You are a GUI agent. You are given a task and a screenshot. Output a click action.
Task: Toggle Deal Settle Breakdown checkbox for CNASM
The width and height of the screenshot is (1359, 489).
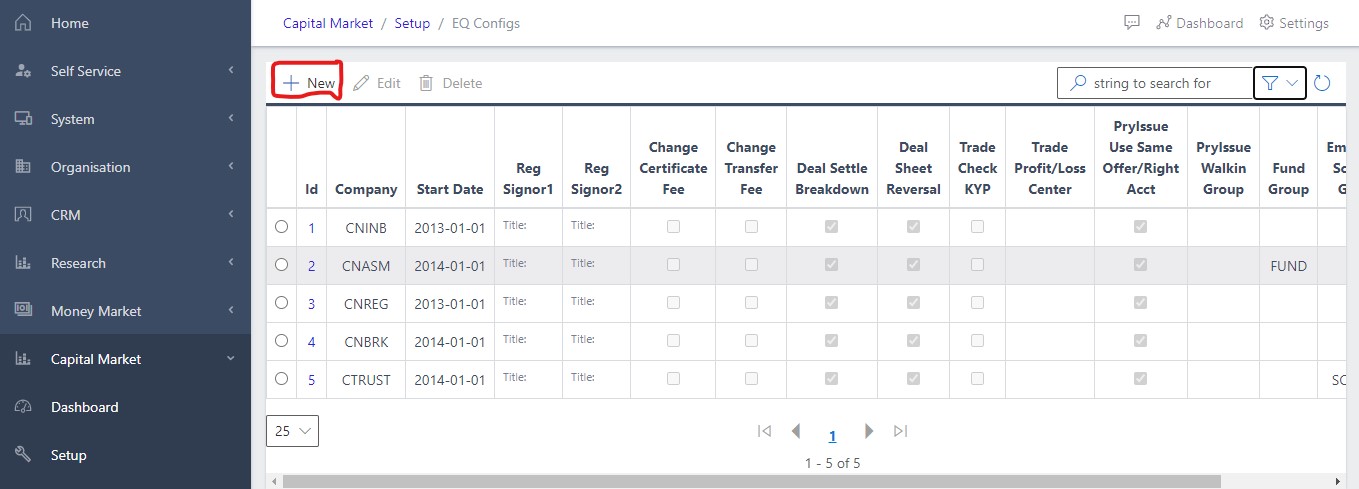tap(831, 265)
